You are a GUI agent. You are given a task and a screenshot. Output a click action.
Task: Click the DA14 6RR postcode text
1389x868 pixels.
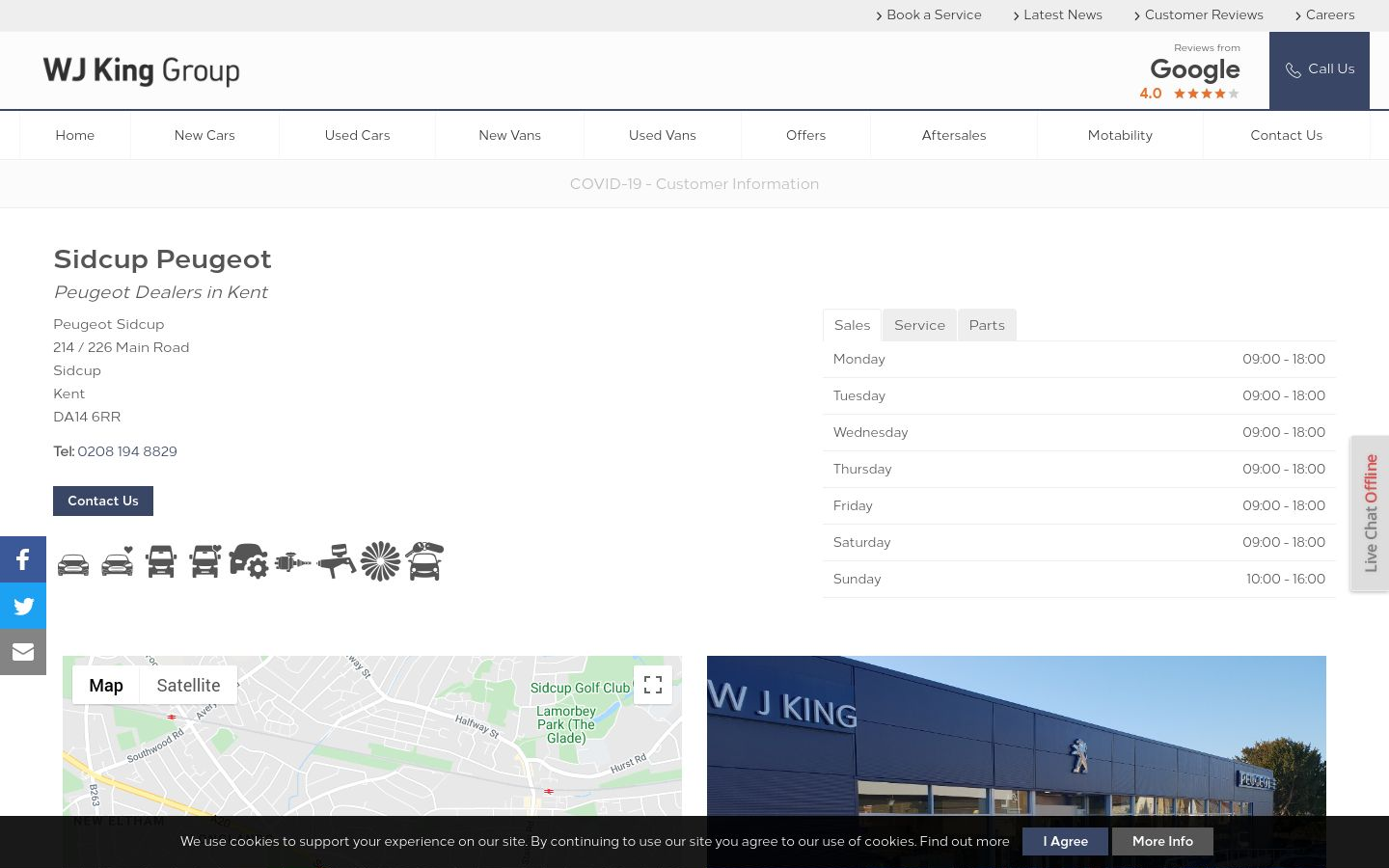pyautogui.click(x=87, y=417)
